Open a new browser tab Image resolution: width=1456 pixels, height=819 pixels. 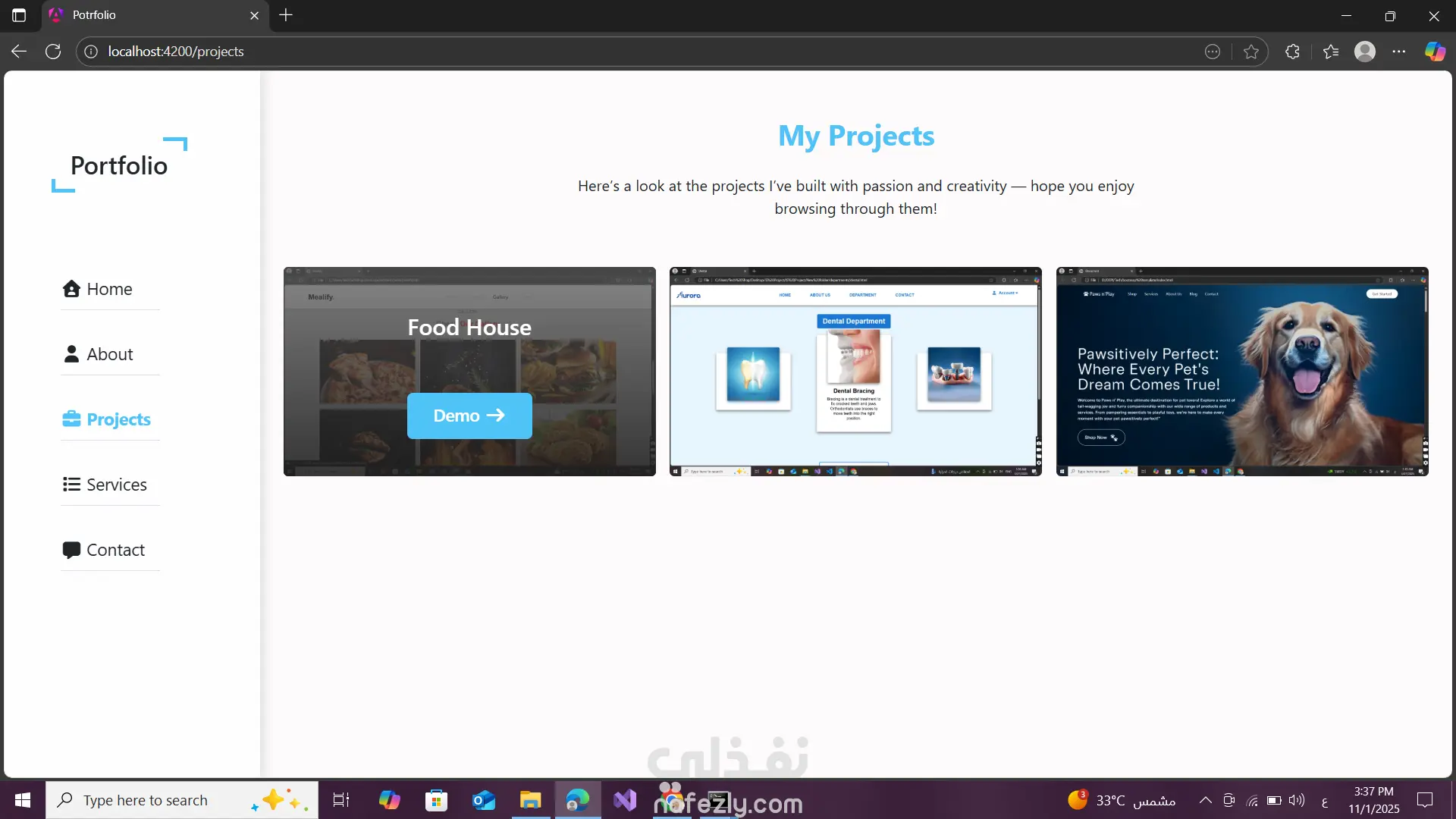click(286, 15)
